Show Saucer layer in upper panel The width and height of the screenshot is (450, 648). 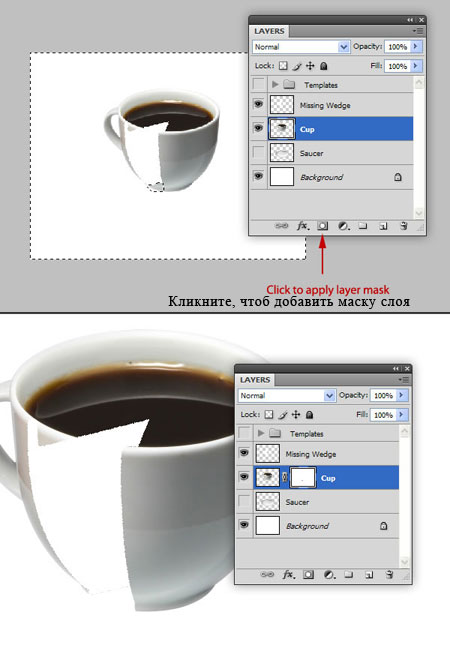click(x=259, y=152)
